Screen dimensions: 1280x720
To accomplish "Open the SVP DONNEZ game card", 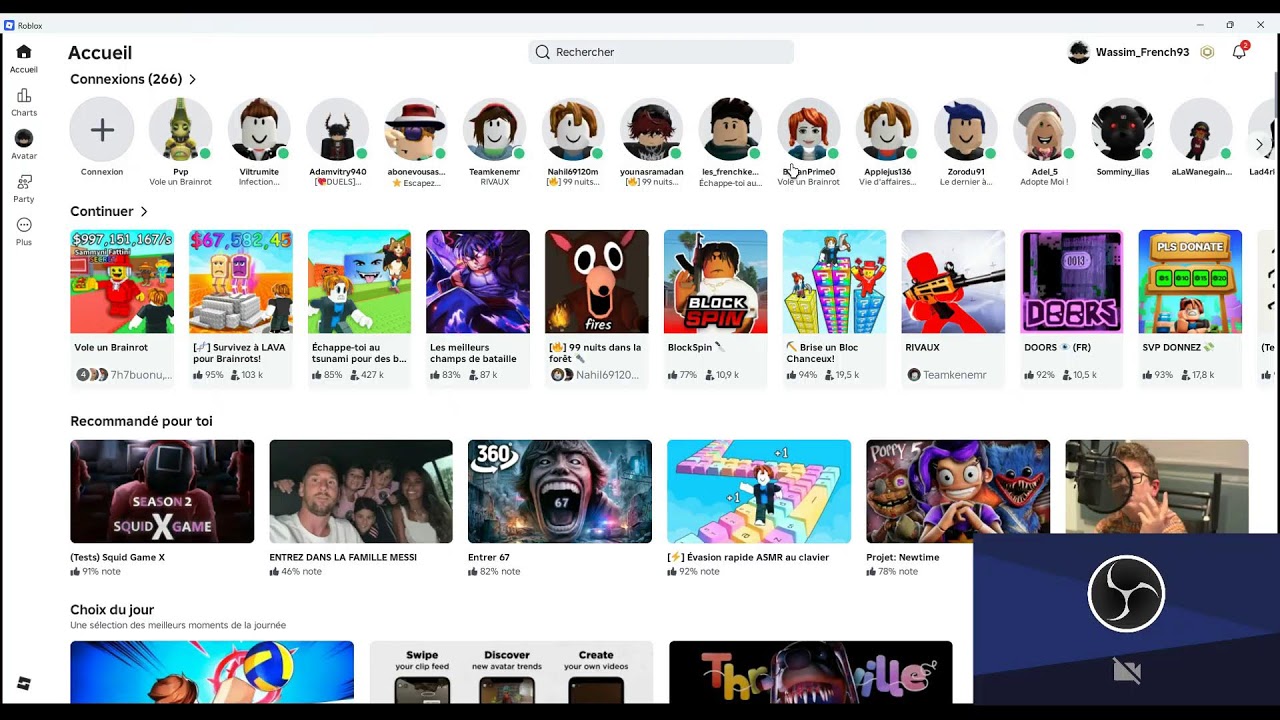I will (1190, 307).
